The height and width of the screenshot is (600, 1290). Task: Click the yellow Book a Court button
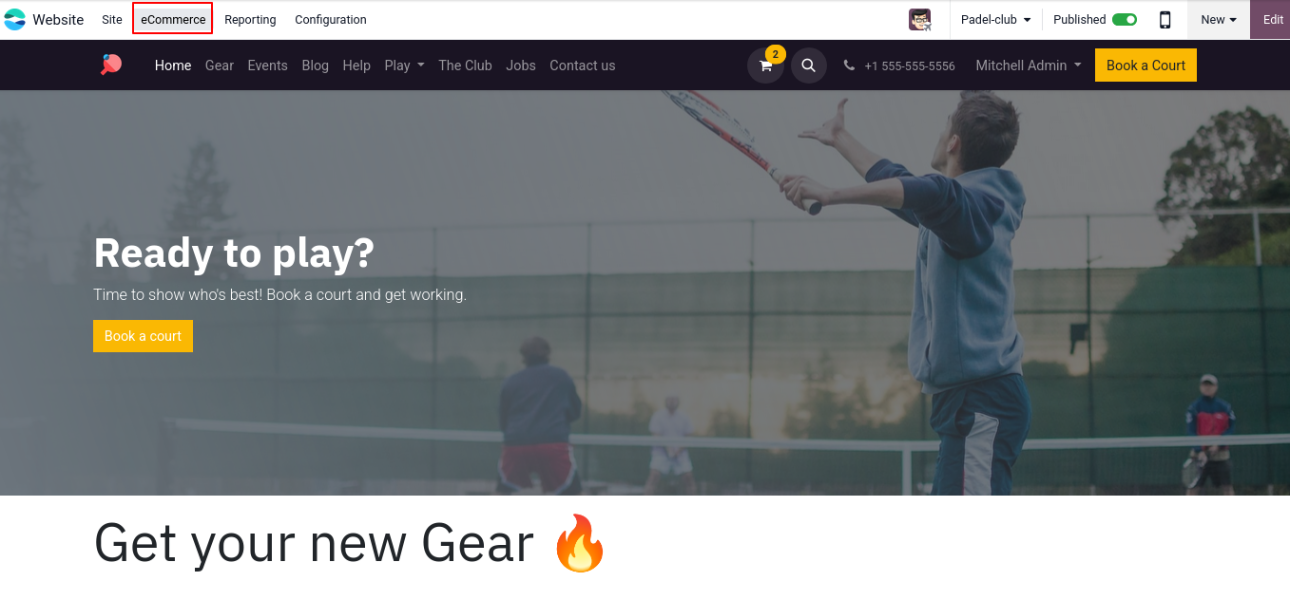tap(1146, 65)
